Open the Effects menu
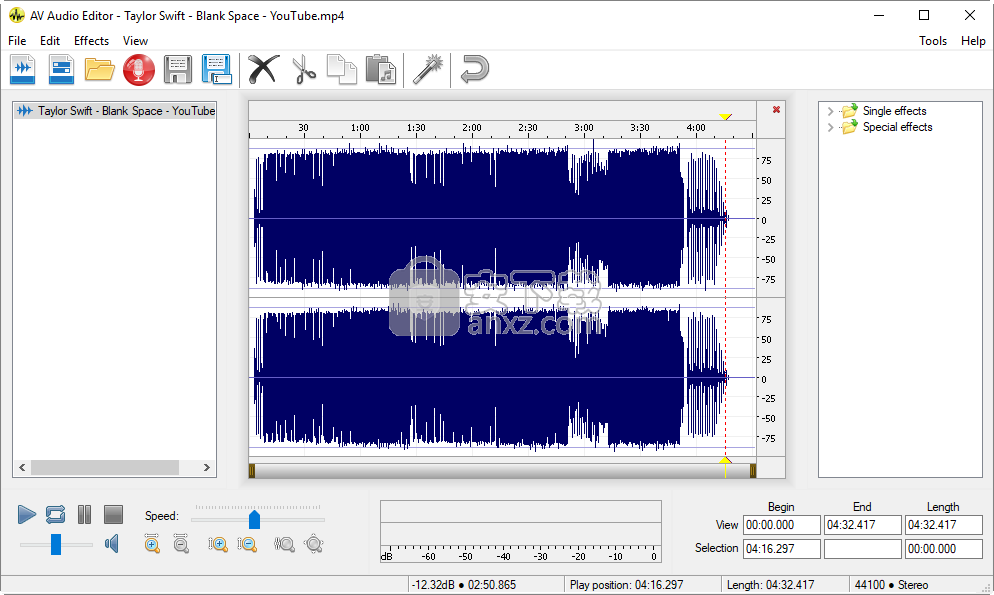The image size is (994, 595). (x=91, y=41)
